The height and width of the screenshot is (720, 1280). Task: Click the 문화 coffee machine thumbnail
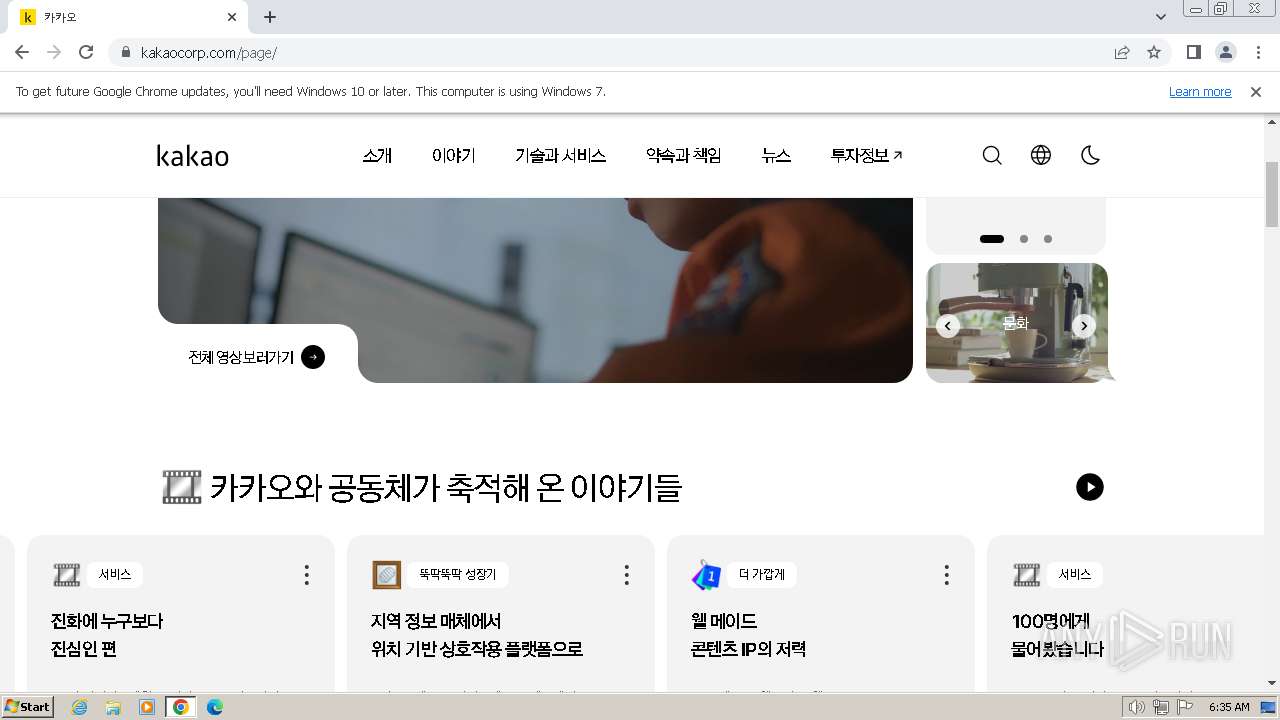click(1017, 323)
